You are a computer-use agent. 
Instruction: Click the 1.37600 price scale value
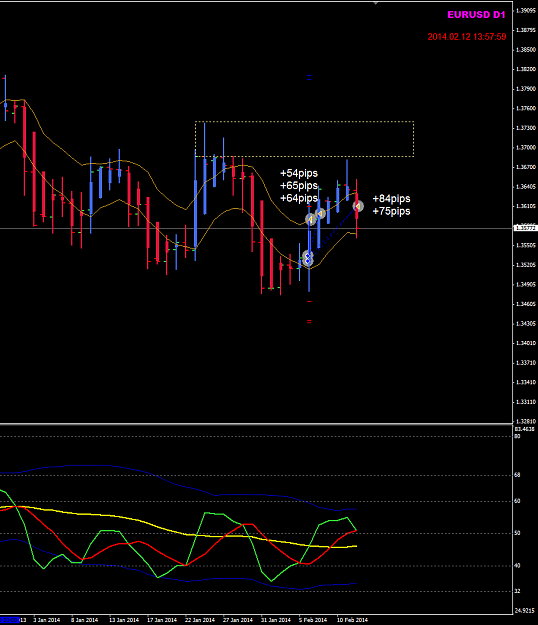525,108
